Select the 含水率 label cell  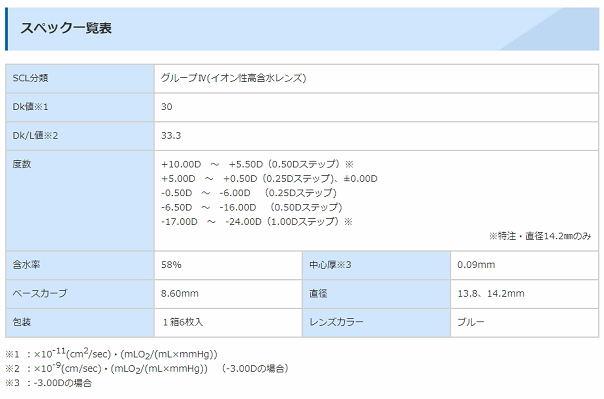(80, 265)
